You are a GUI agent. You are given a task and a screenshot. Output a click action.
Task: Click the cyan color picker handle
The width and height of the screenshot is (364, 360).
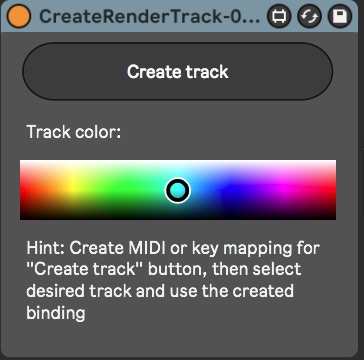(178, 190)
